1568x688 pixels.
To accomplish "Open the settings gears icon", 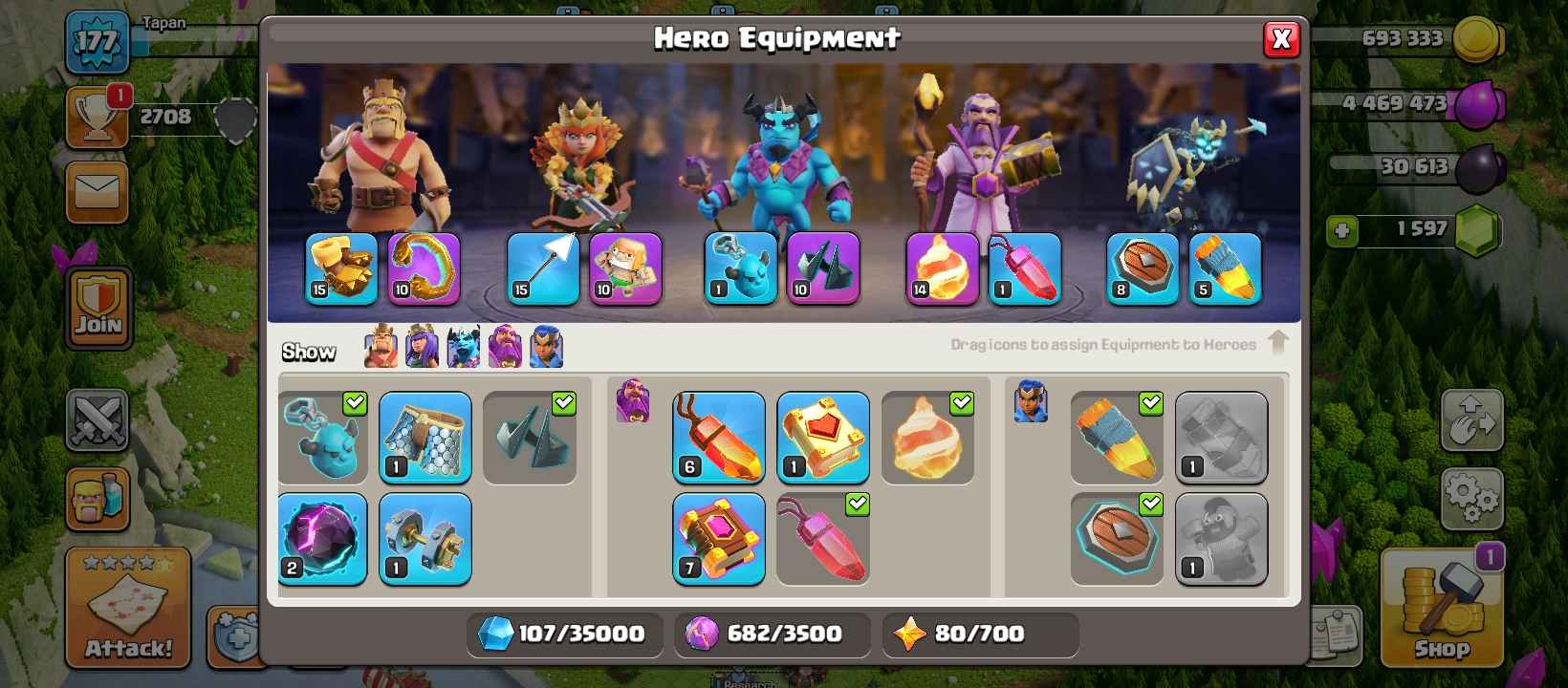I will [x=1471, y=498].
